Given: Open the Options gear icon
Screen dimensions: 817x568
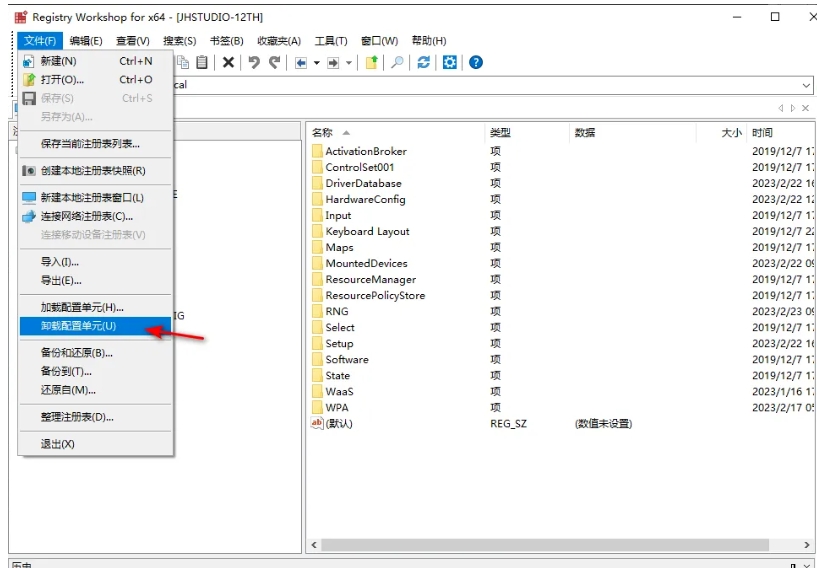Looking at the screenshot, I should tap(450, 62).
